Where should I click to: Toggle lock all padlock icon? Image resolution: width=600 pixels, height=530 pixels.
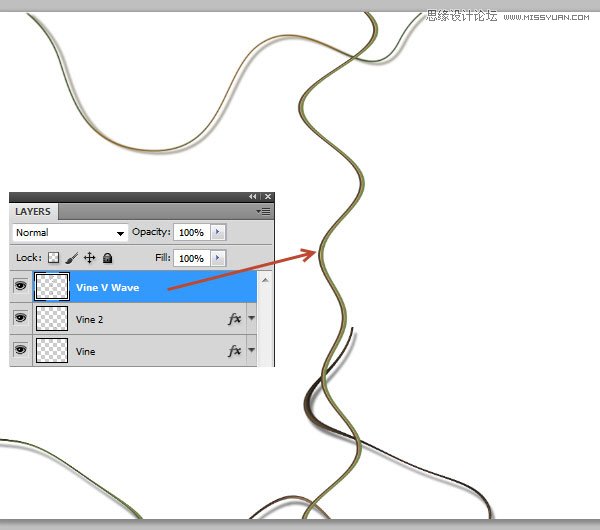click(108, 258)
